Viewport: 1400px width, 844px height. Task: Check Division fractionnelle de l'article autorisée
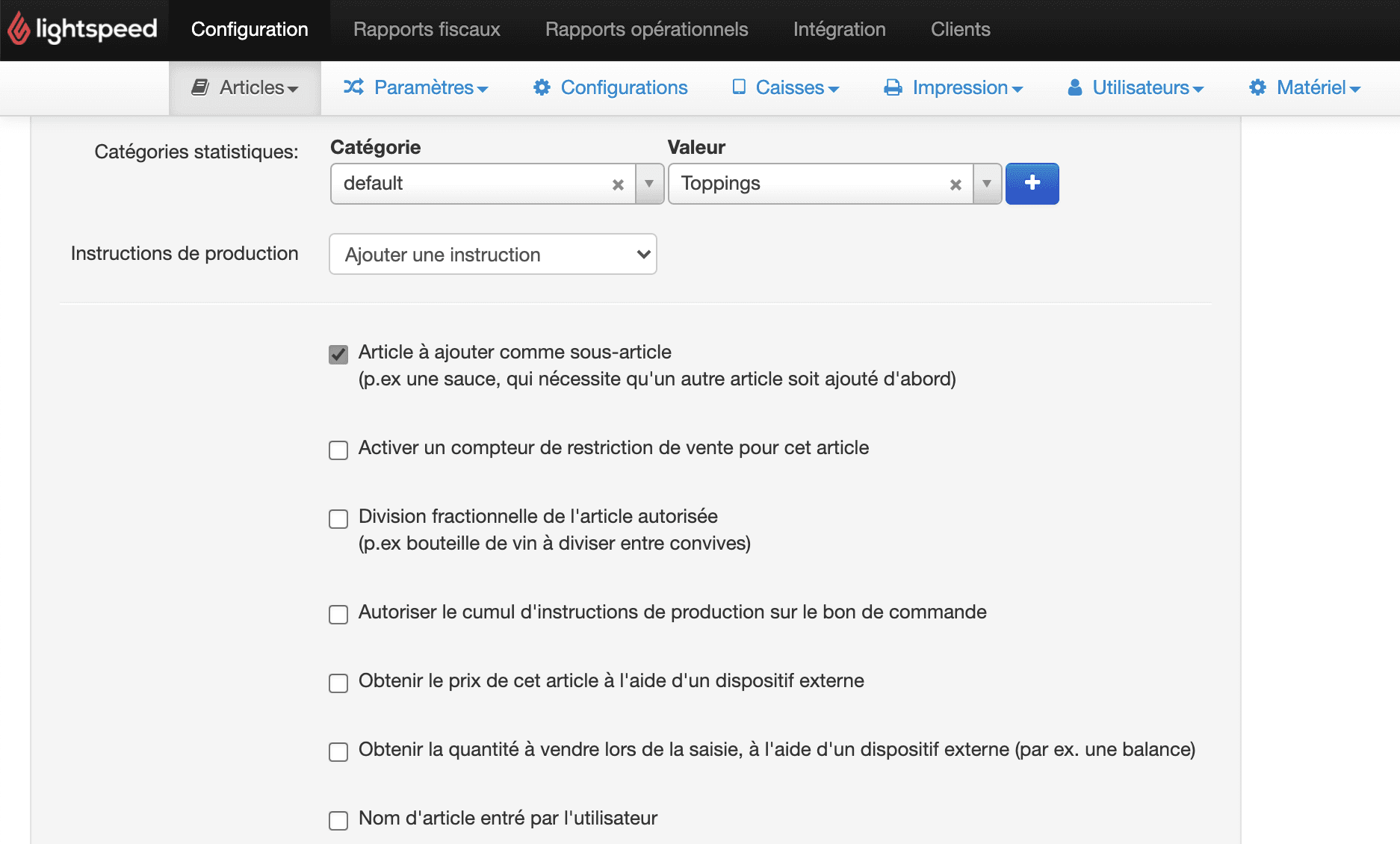(338, 518)
